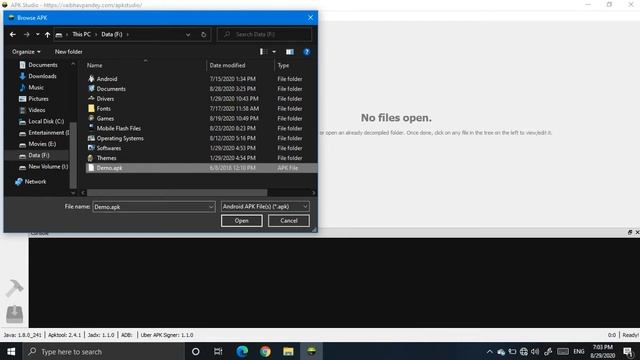Image resolution: width=640 pixels, height=360 pixels.
Task: Float the console panel in APK Studio
Action: (x=630, y=232)
